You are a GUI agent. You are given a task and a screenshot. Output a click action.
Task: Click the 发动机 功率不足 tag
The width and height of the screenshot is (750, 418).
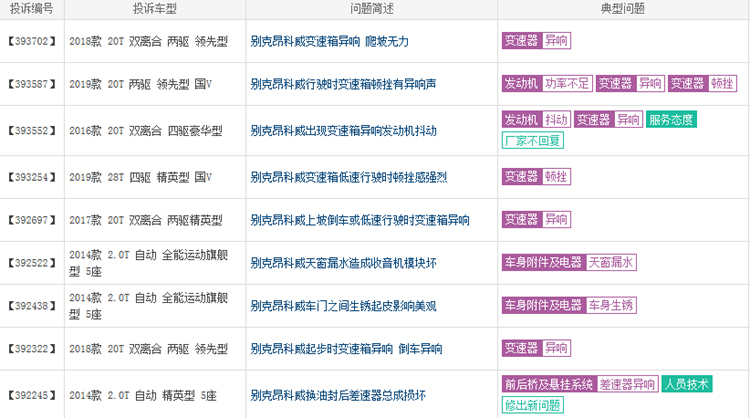coord(547,84)
